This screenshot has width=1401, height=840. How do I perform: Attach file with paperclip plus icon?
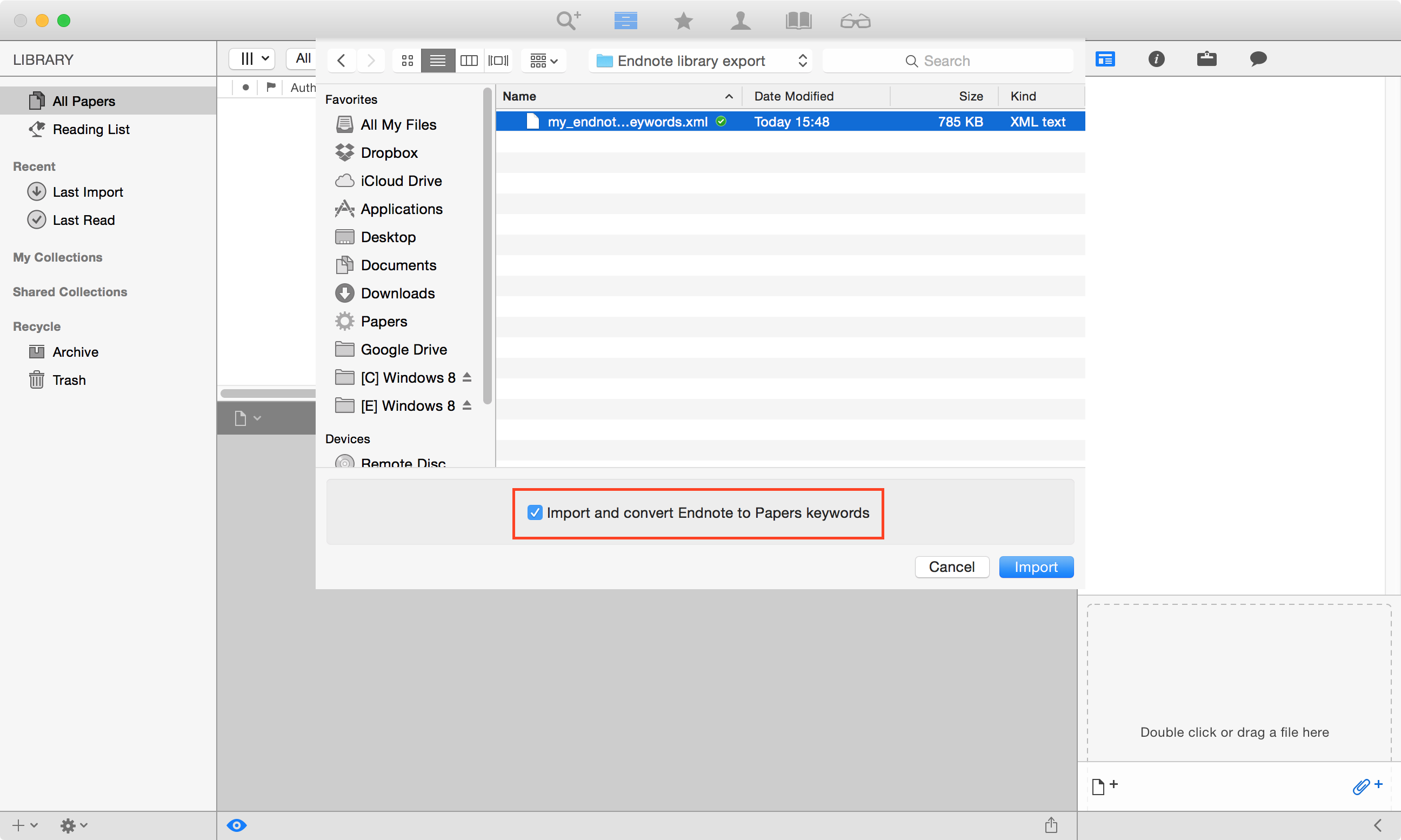[1367, 786]
